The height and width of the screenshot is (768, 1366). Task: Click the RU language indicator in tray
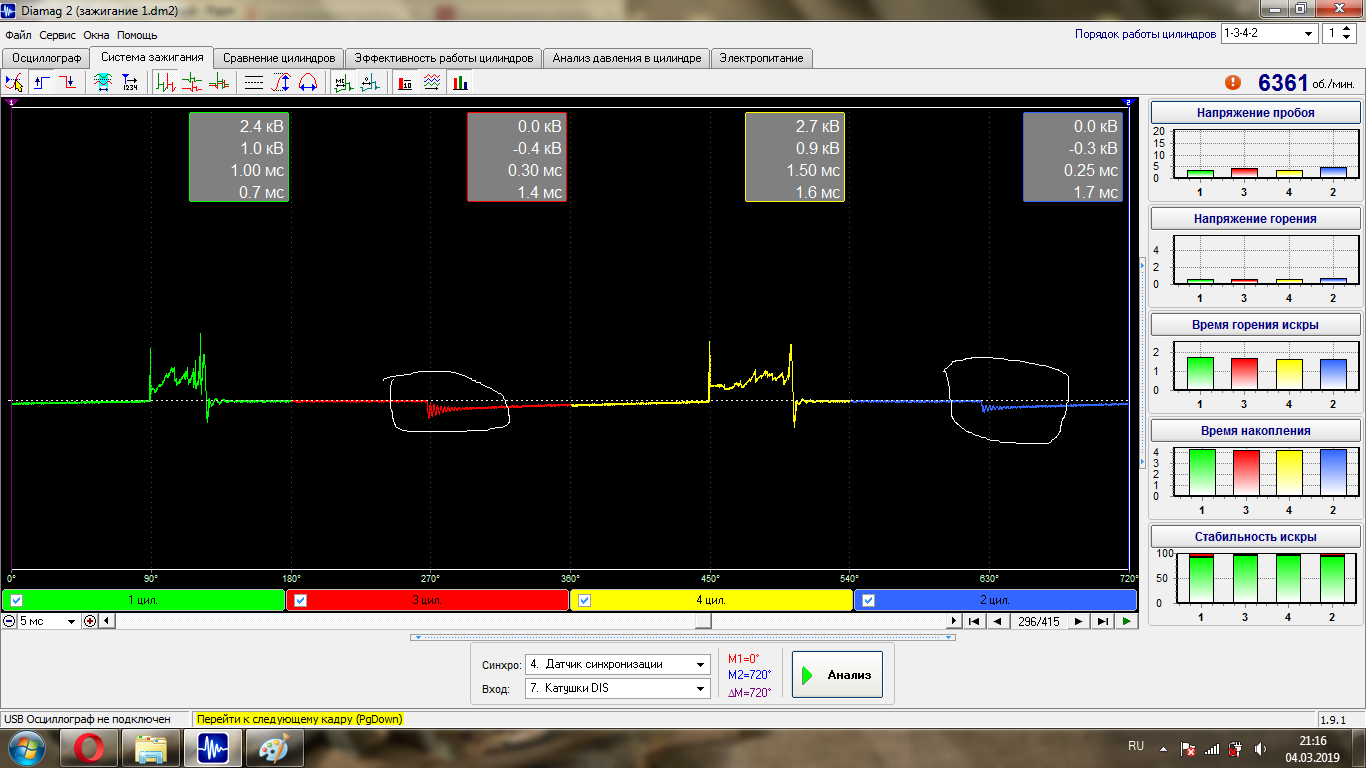[x=1136, y=746]
